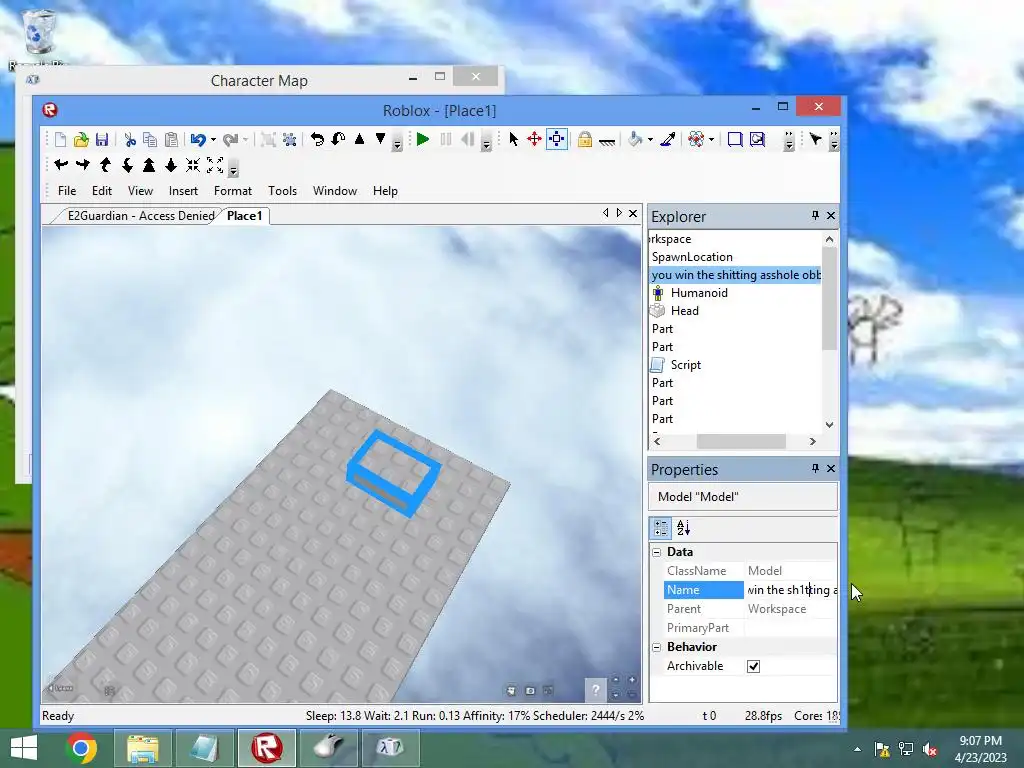Zoom camera out with down arrow
Screen dimensions: 1024x768
click(171, 165)
